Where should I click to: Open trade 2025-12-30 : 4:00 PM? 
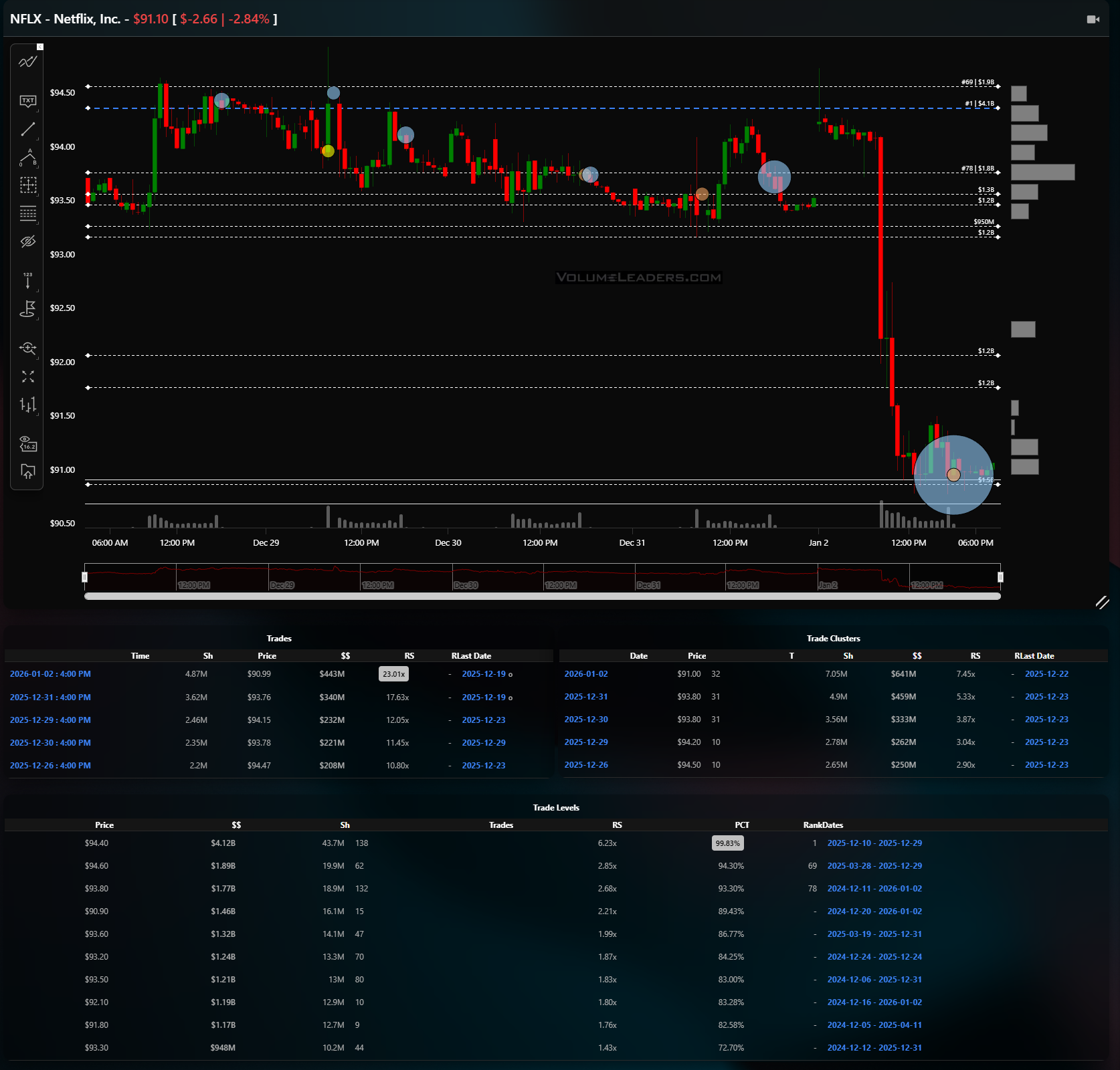point(50,743)
